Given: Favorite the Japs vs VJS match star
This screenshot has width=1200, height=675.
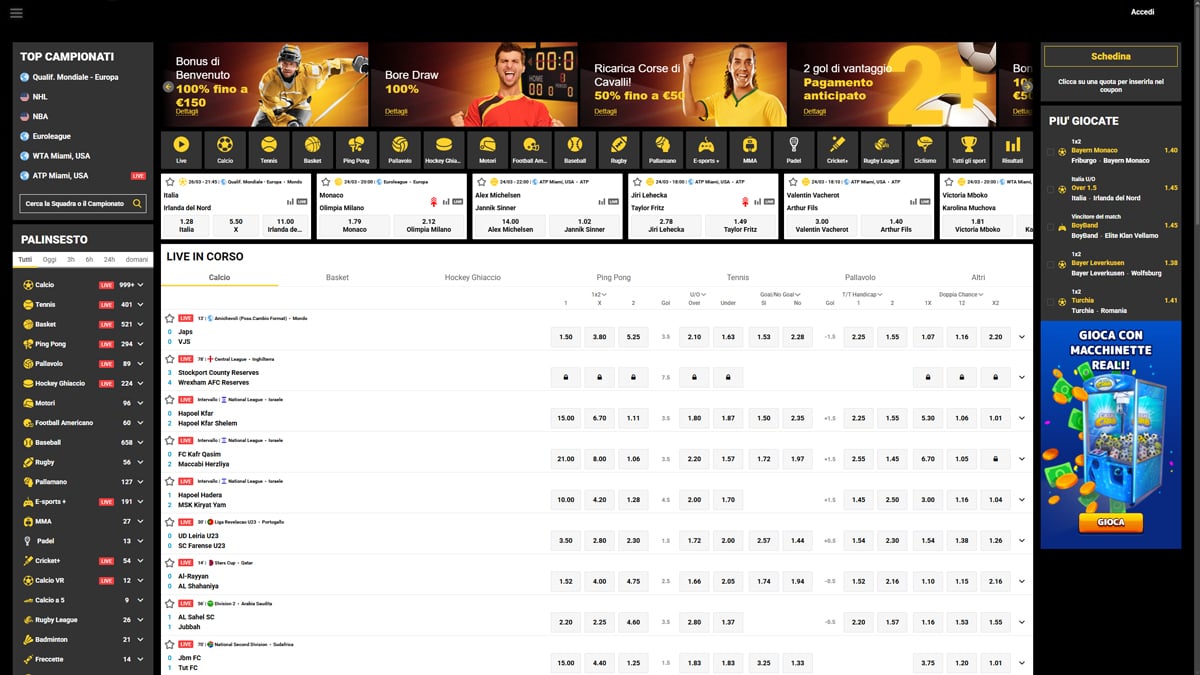Looking at the screenshot, I should [x=170, y=318].
